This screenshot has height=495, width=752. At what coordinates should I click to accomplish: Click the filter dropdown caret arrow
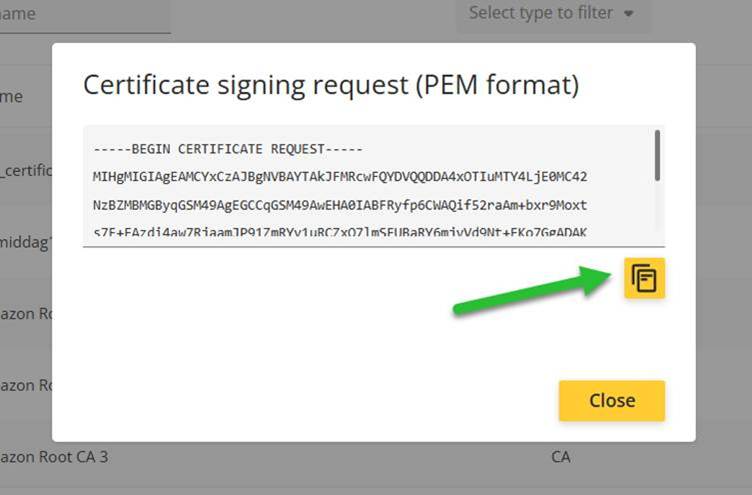(x=628, y=14)
